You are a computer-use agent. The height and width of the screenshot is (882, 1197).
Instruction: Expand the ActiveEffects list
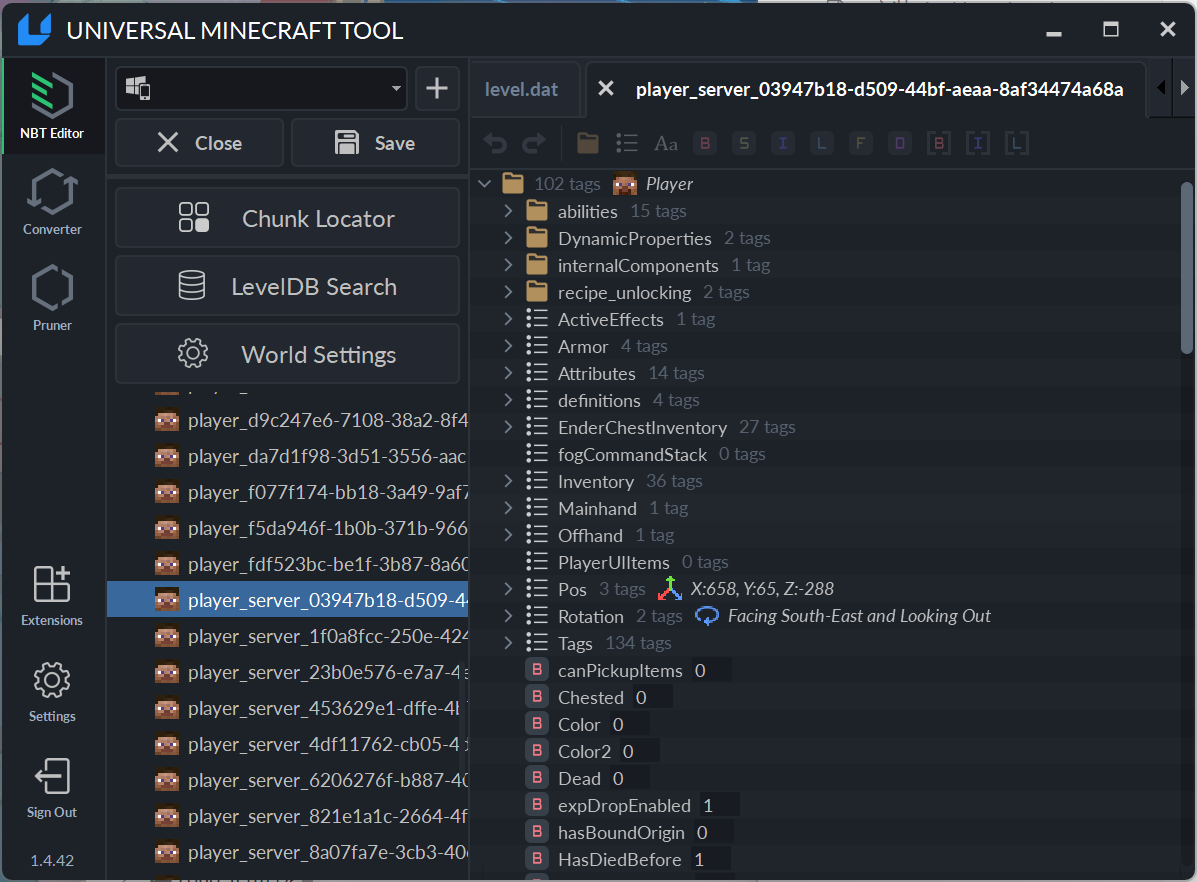pos(508,319)
